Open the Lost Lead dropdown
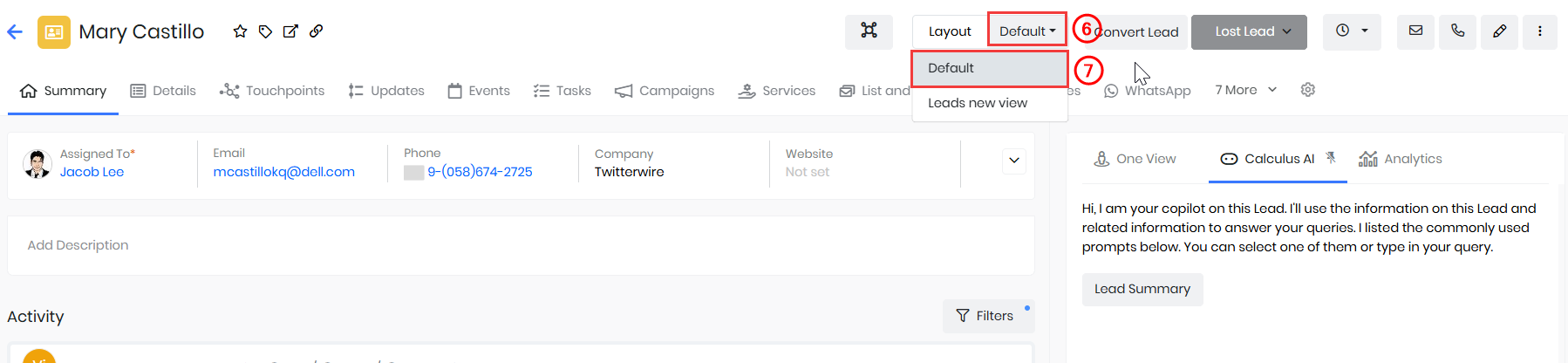This screenshot has height=363, width=1568. pyautogui.click(x=1249, y=31)
